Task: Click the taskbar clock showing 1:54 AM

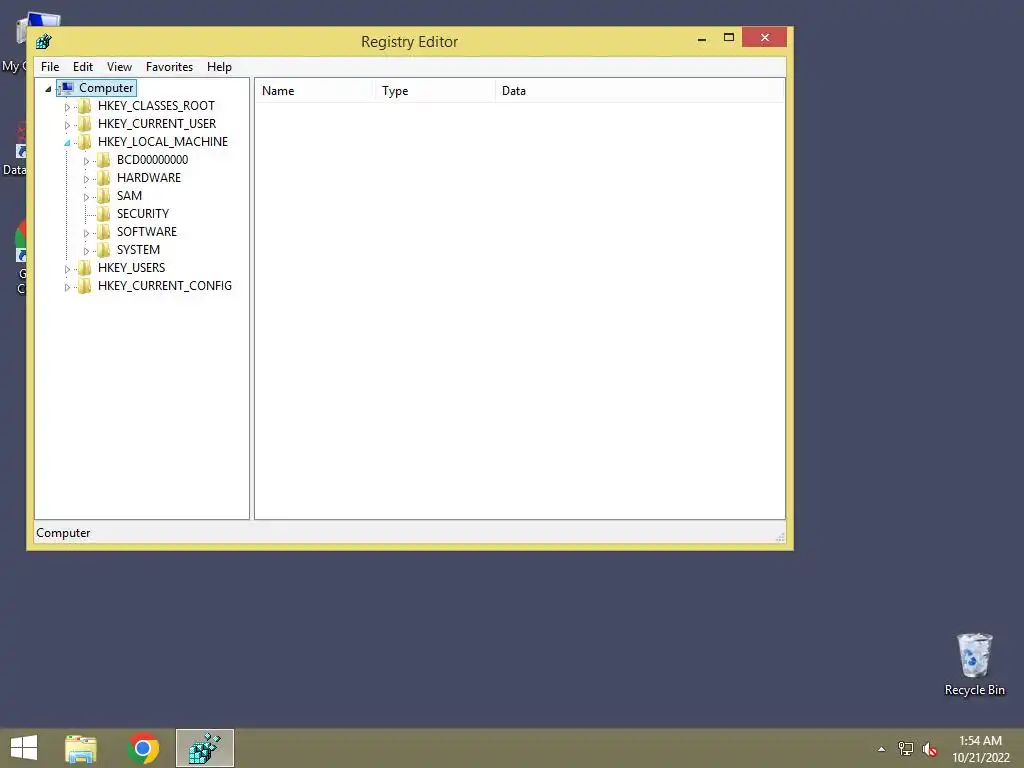Action: click(980, 749)
